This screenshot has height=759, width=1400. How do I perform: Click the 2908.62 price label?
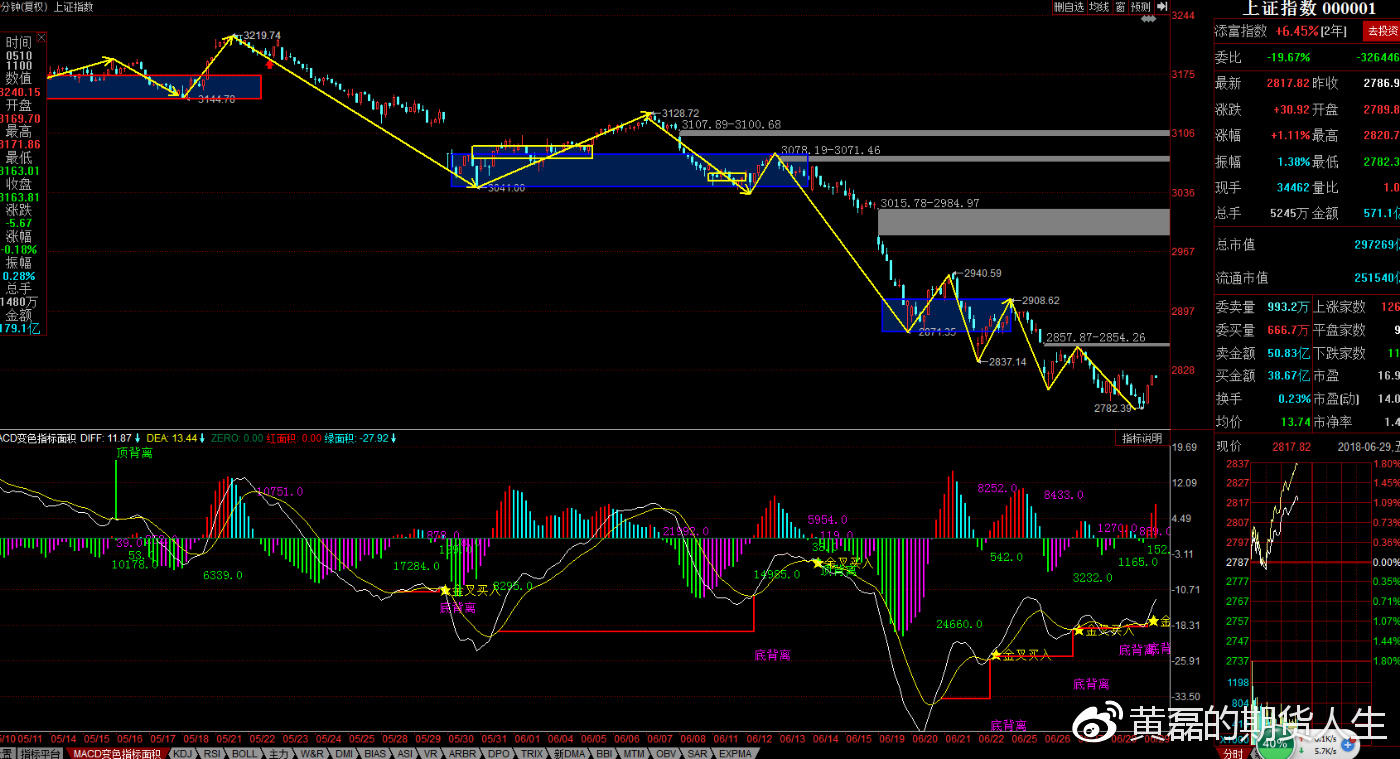click(1041, 300)
